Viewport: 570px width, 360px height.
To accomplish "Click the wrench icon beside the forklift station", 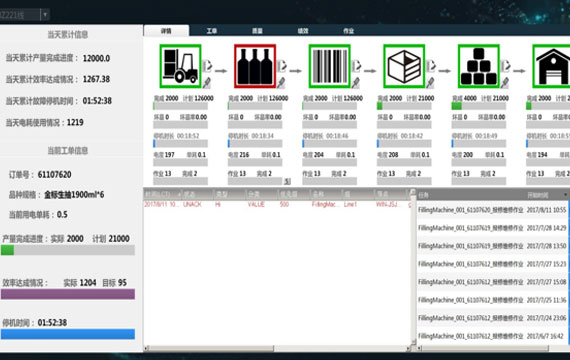I will tap(207, 83).
